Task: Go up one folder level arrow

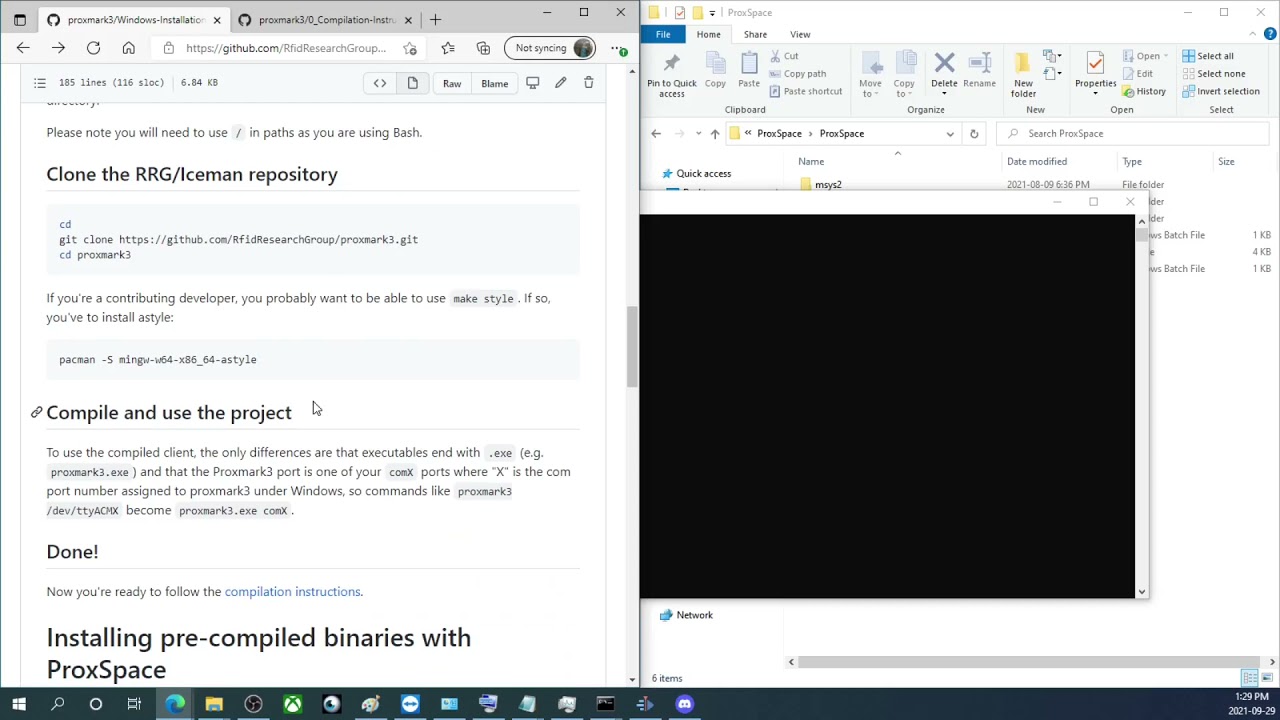Action: (714, 133)
